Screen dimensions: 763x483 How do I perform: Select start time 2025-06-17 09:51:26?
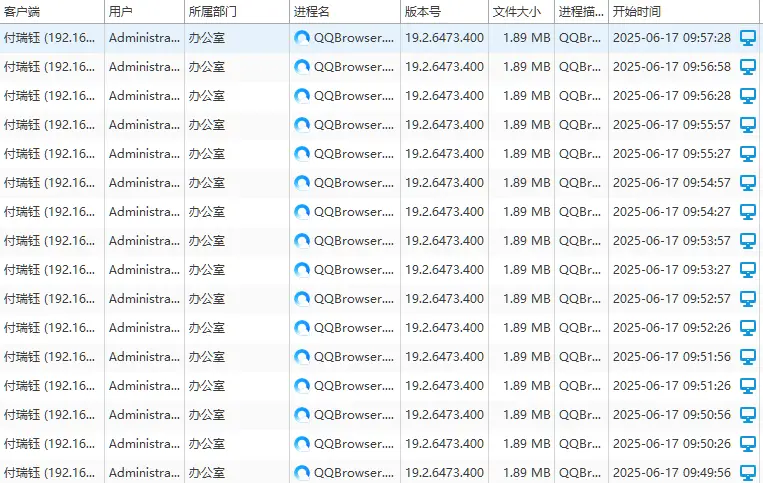pos(672,386)
